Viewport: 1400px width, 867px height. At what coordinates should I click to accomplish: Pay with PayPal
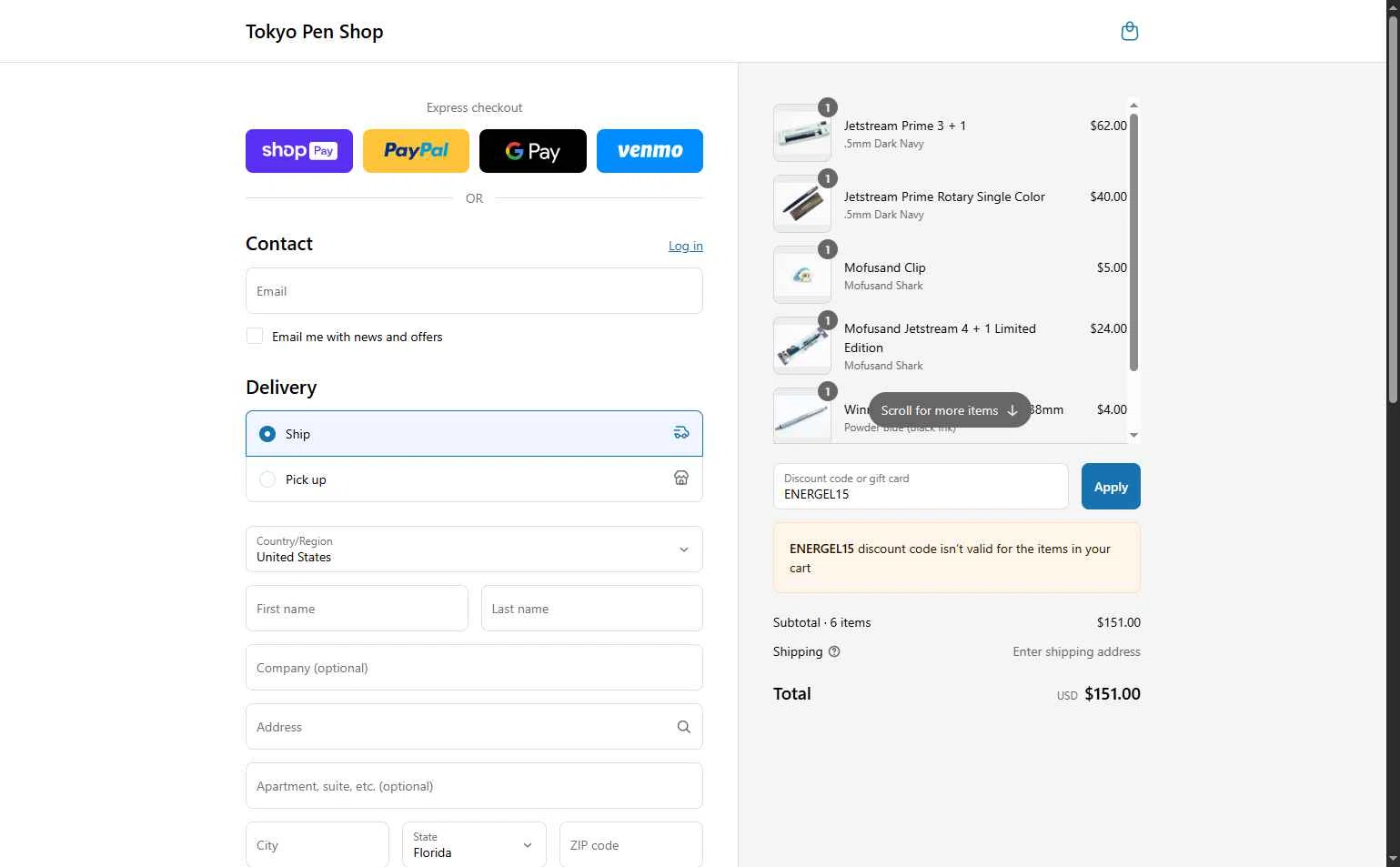pos(416,151)
